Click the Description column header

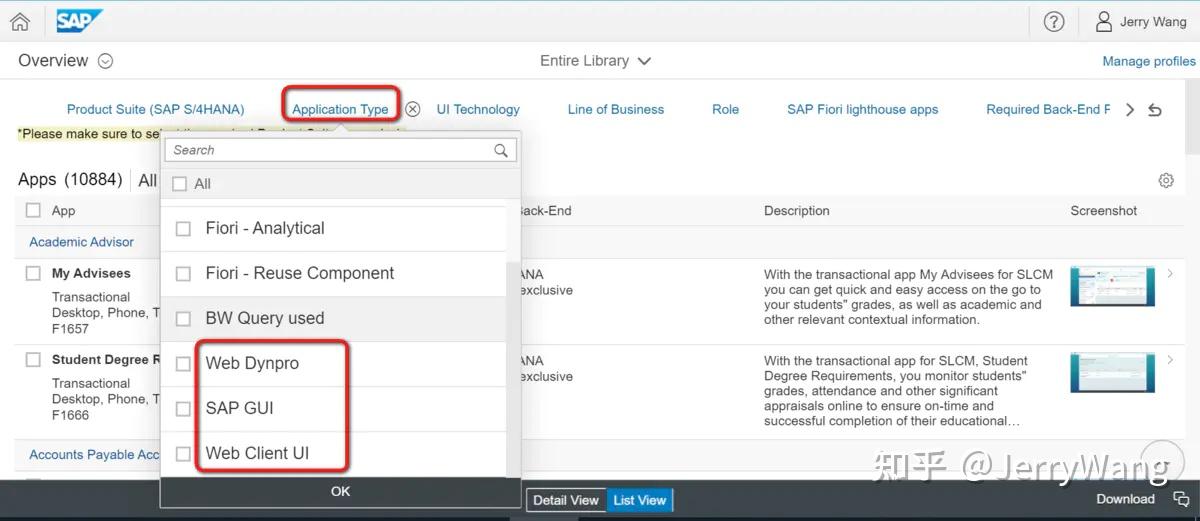pyautogui.click(x=797, y=211)
